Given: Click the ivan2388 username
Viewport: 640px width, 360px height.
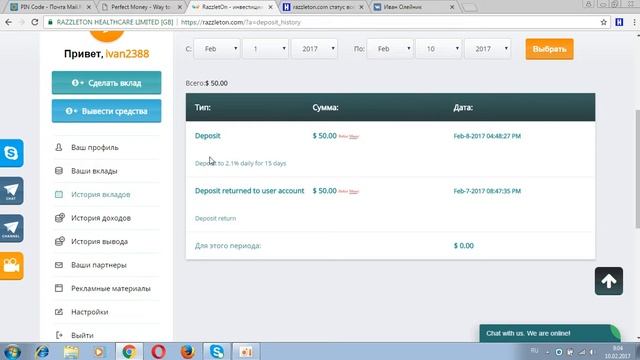Looking at the screenshot, I should [127, 53].
